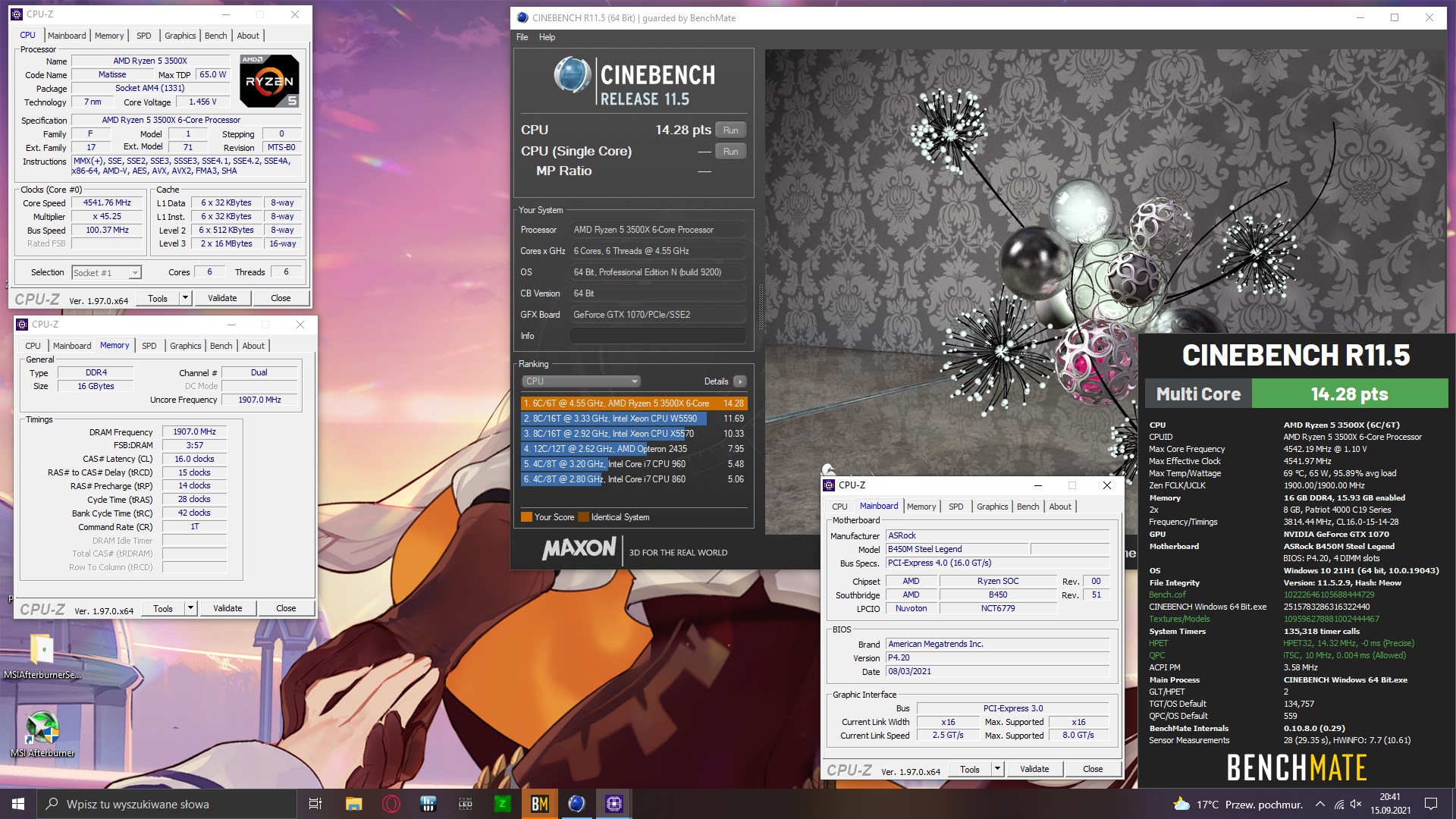
Task: Open About tab in Memory CPU-Z window
Action: coord(253,346)
